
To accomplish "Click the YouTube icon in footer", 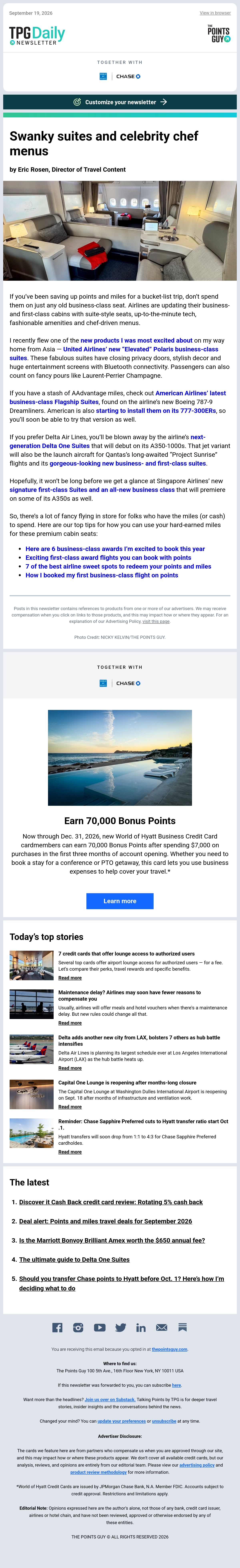I will [100, 1328].
